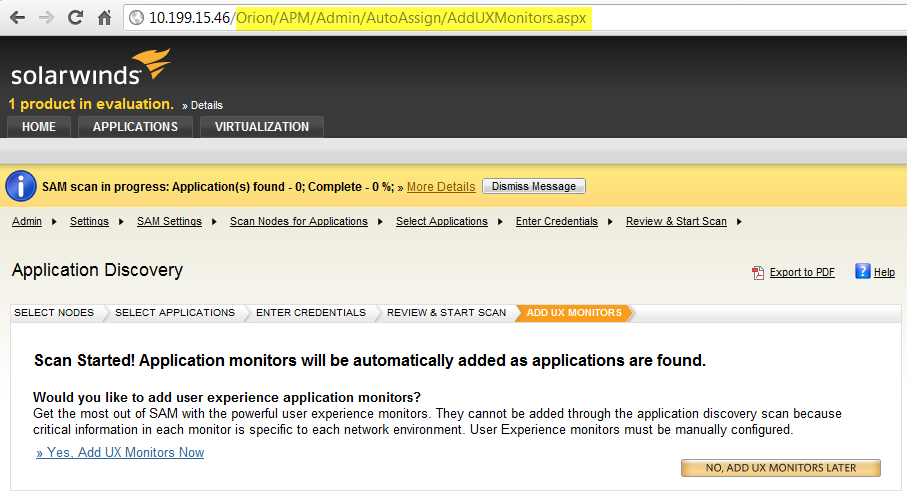
Task: Click the PDF export icon
Action: [758, 273]
